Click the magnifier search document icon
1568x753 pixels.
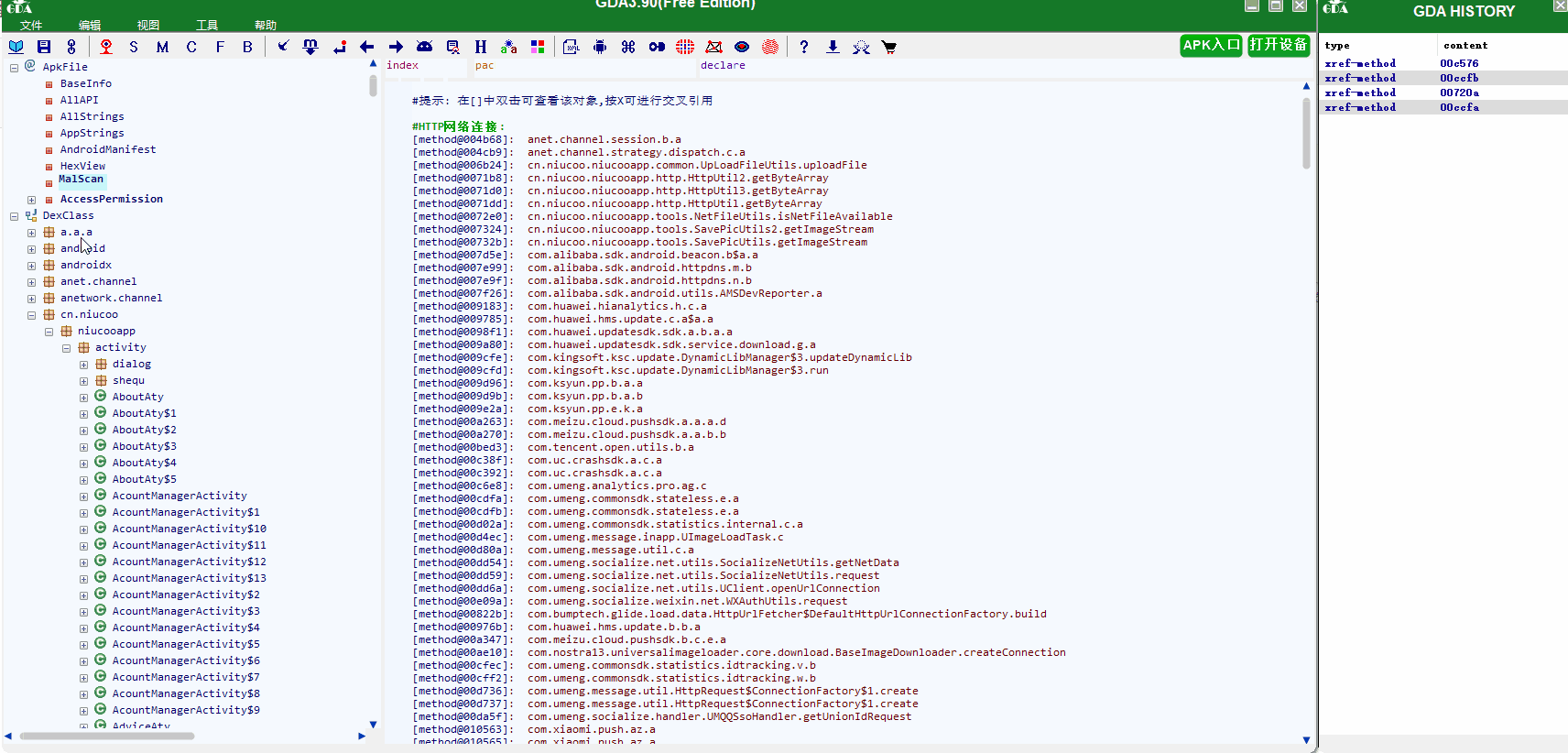click(x=452, y=47)
